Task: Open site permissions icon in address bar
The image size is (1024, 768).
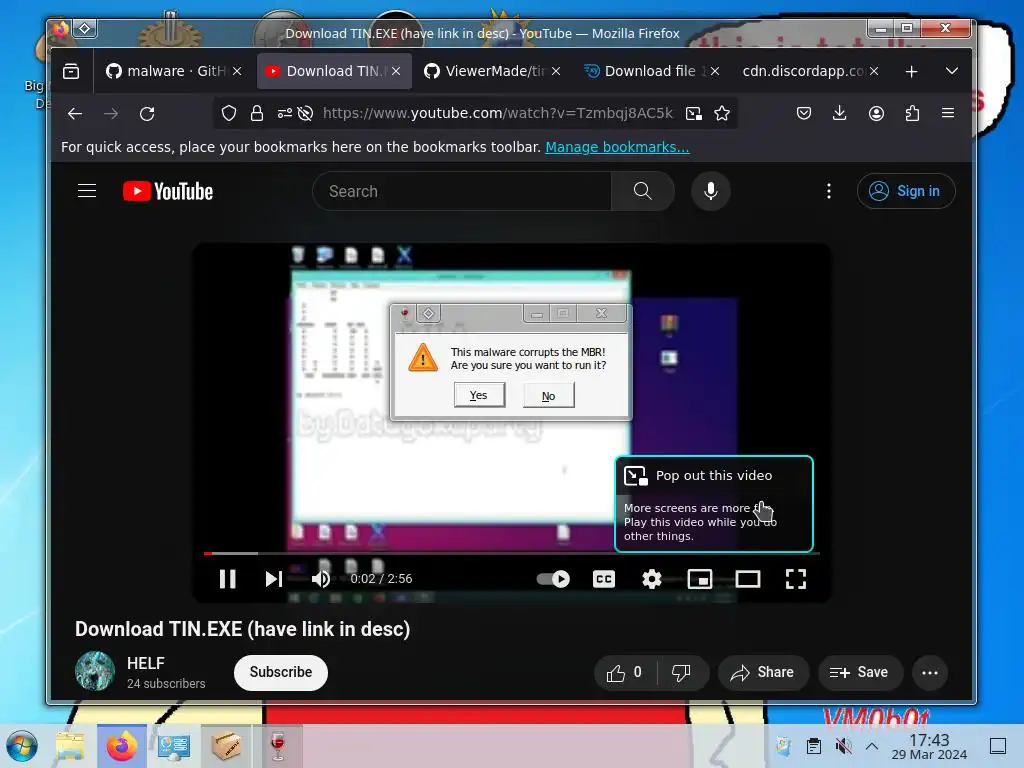Action: [285, 114]
